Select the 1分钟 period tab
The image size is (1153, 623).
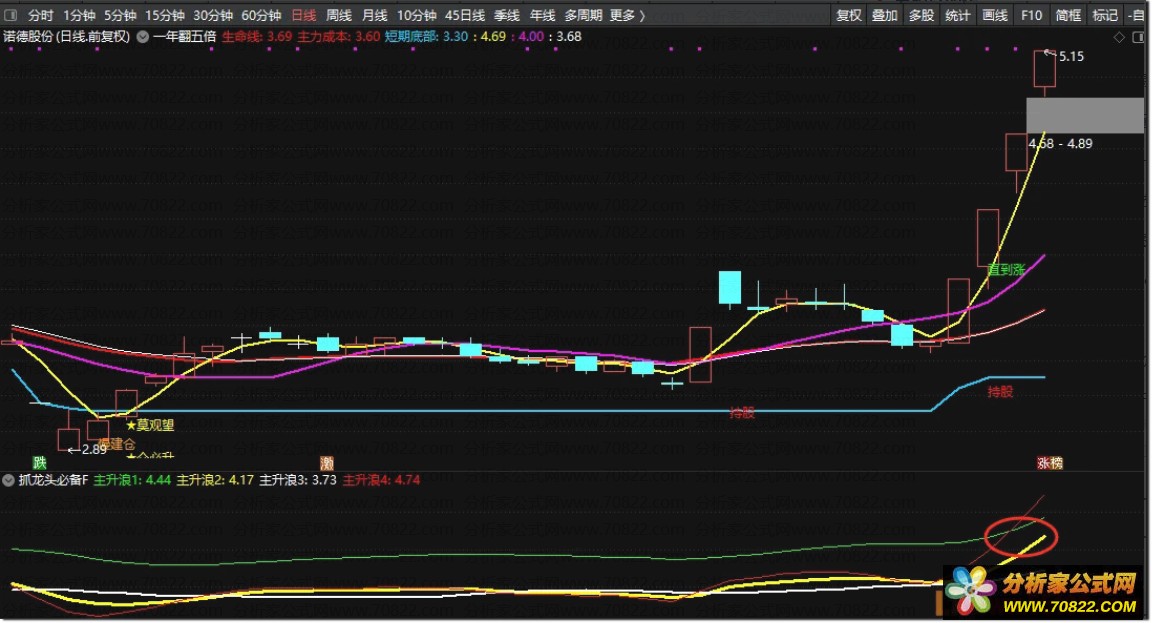click(x=79, y=15)
